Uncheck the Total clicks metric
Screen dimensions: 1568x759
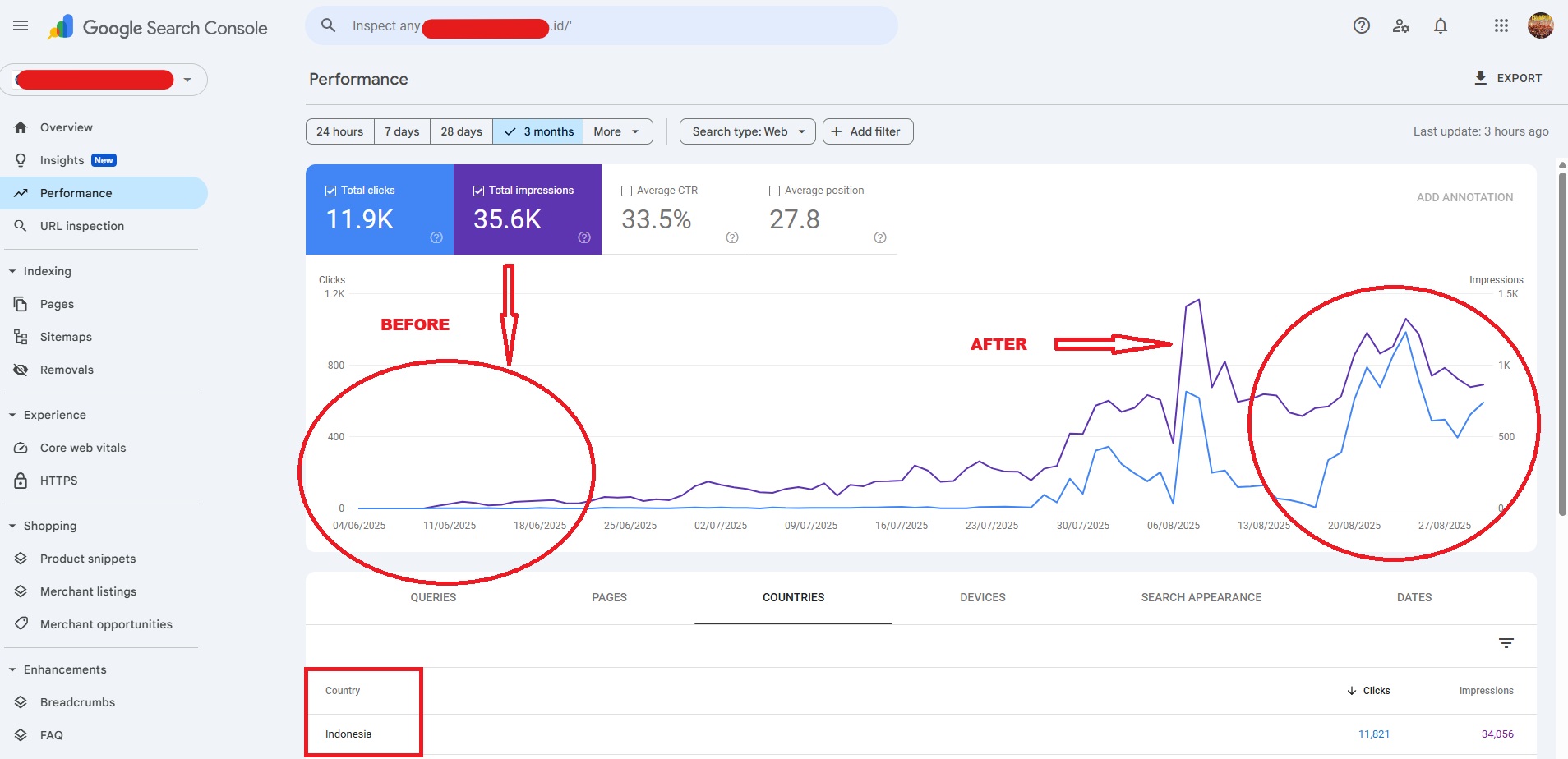(x=331, y=191)
